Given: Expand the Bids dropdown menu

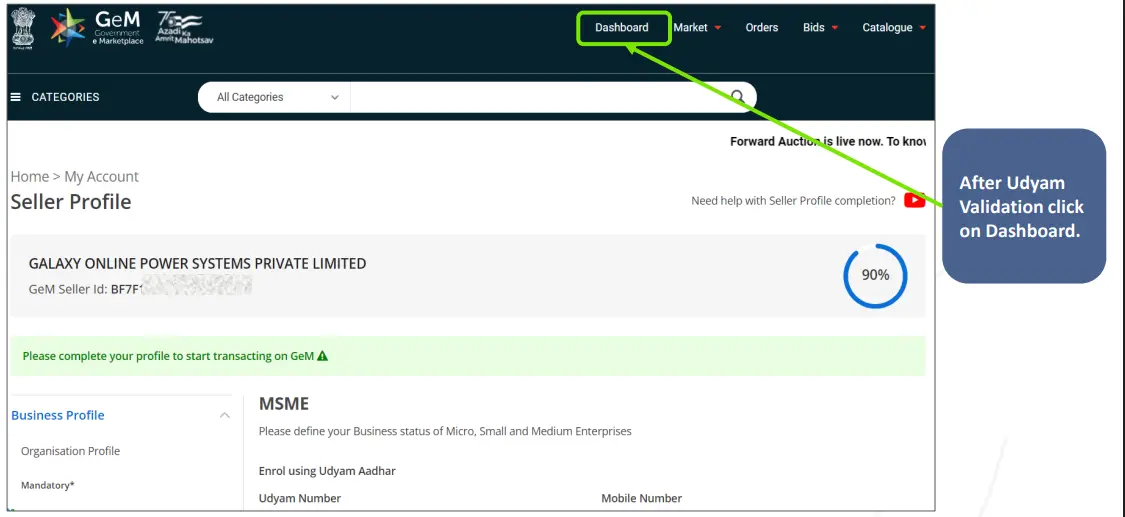Looking at the screenshot, I should coord(821,27).
